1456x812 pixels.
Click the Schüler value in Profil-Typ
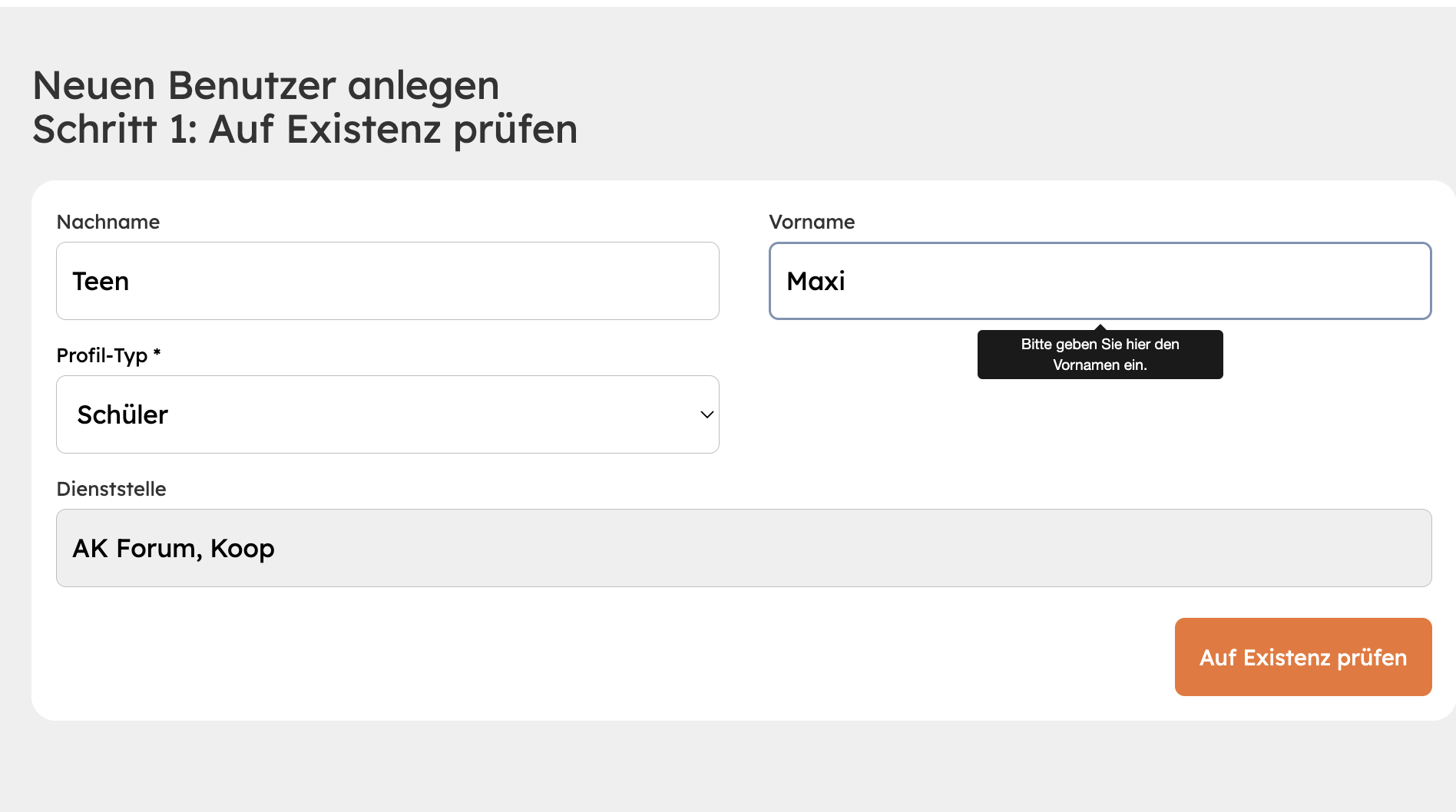[122, 414]
